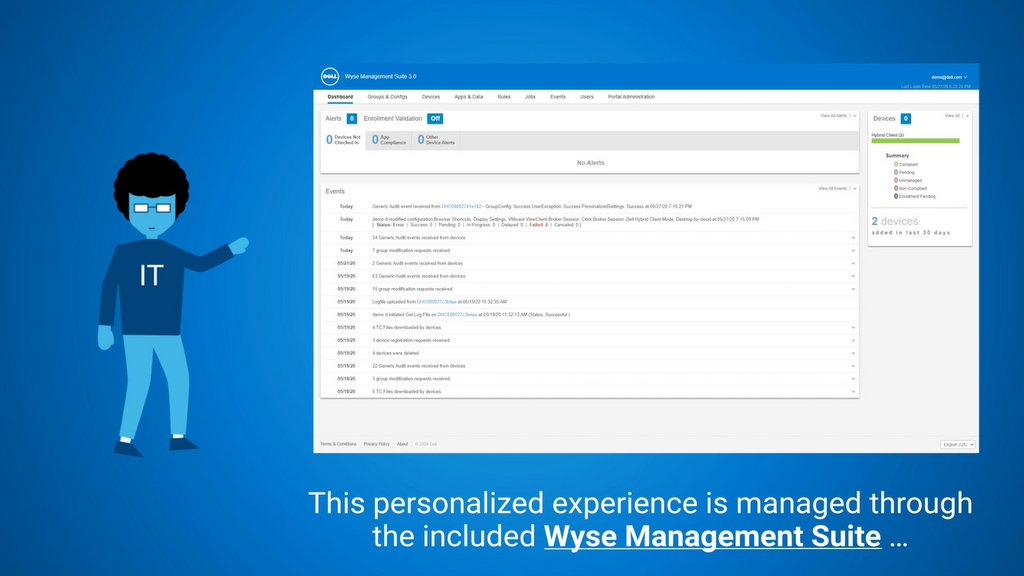Click the Unmanaged status indicator
The width and height of the screenshot is (1024, 576).
(908, 180)
